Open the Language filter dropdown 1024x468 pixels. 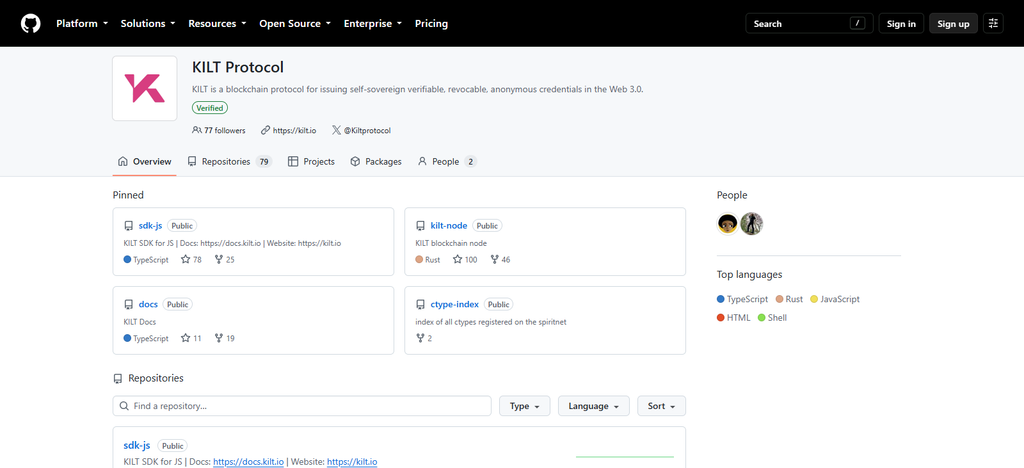click(594, 406)
